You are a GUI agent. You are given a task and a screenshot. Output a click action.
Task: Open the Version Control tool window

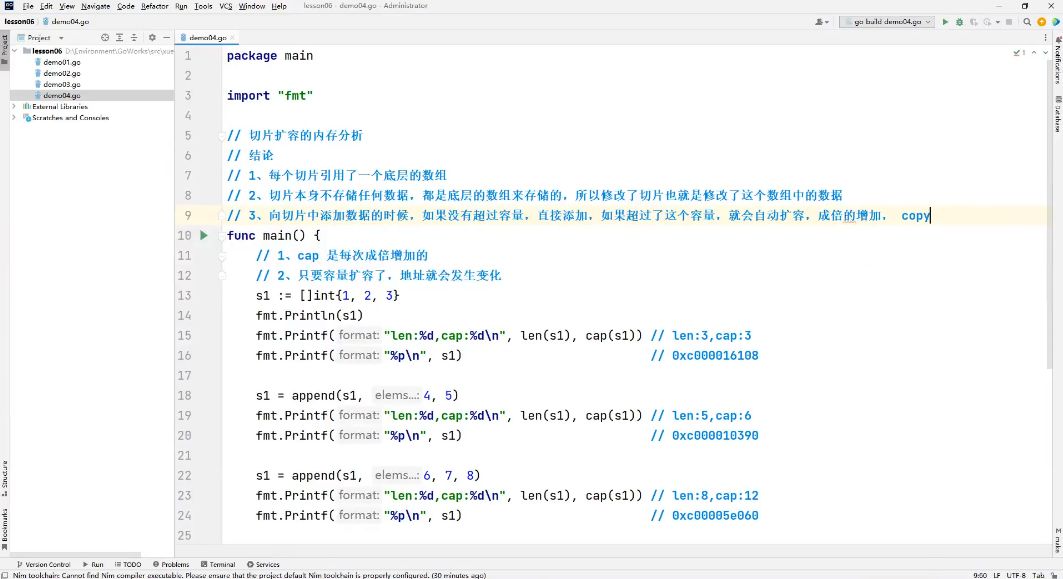click(x=43, y=564)
